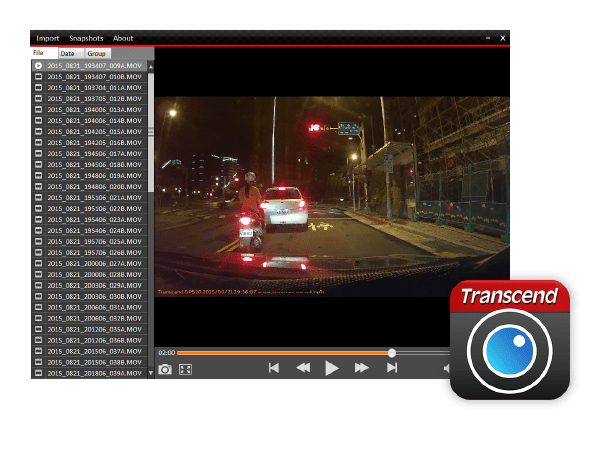Click the file list scroll-up arrow
Screen dimensions: 600x450
[151, 67]
